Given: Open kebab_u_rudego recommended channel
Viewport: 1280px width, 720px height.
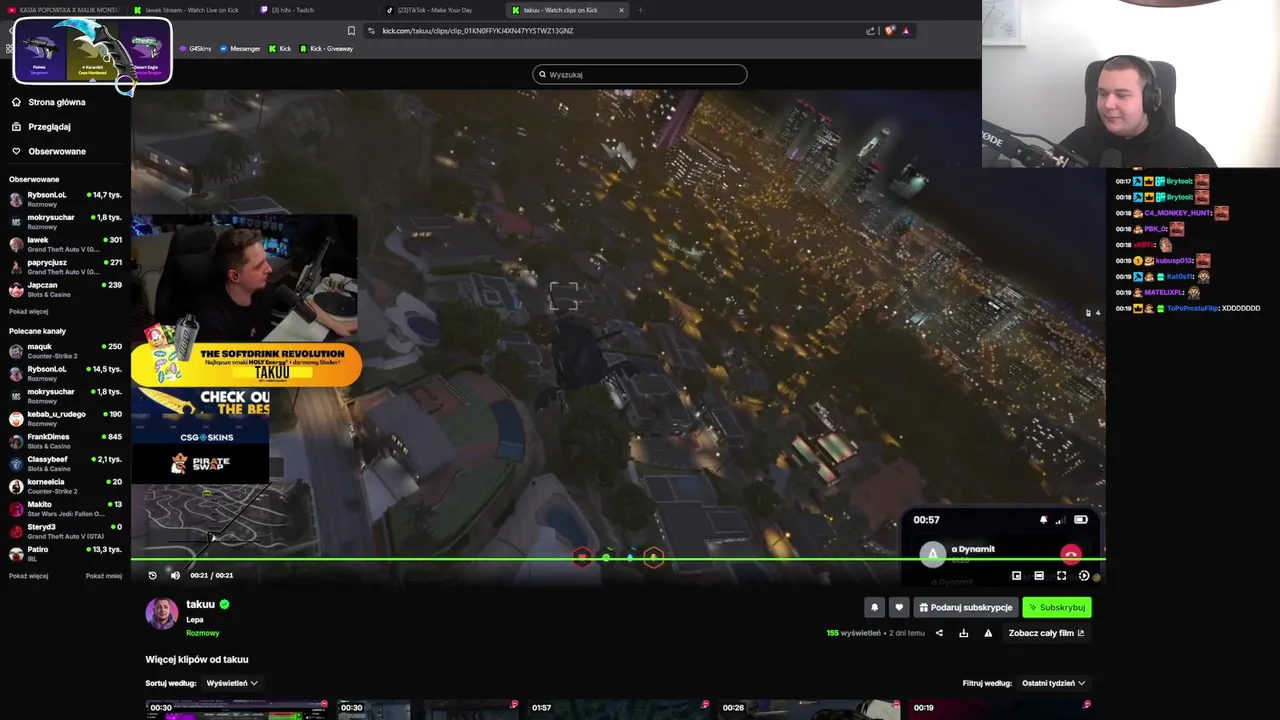Looking at the screenshot, I should (x=66, y=418).
